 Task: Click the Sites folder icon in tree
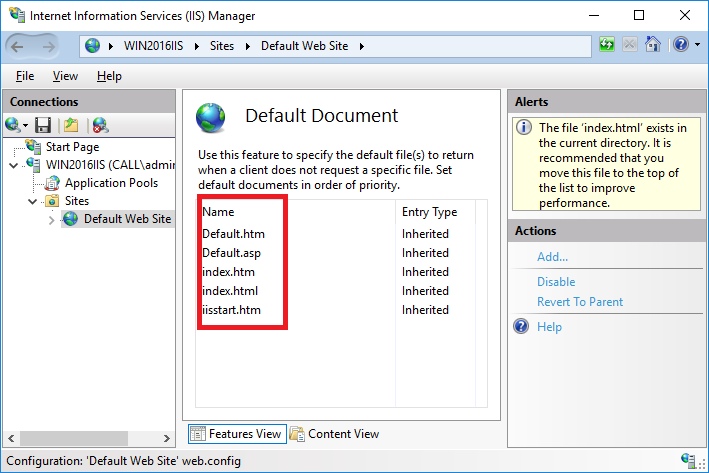(x=52, y=200)
